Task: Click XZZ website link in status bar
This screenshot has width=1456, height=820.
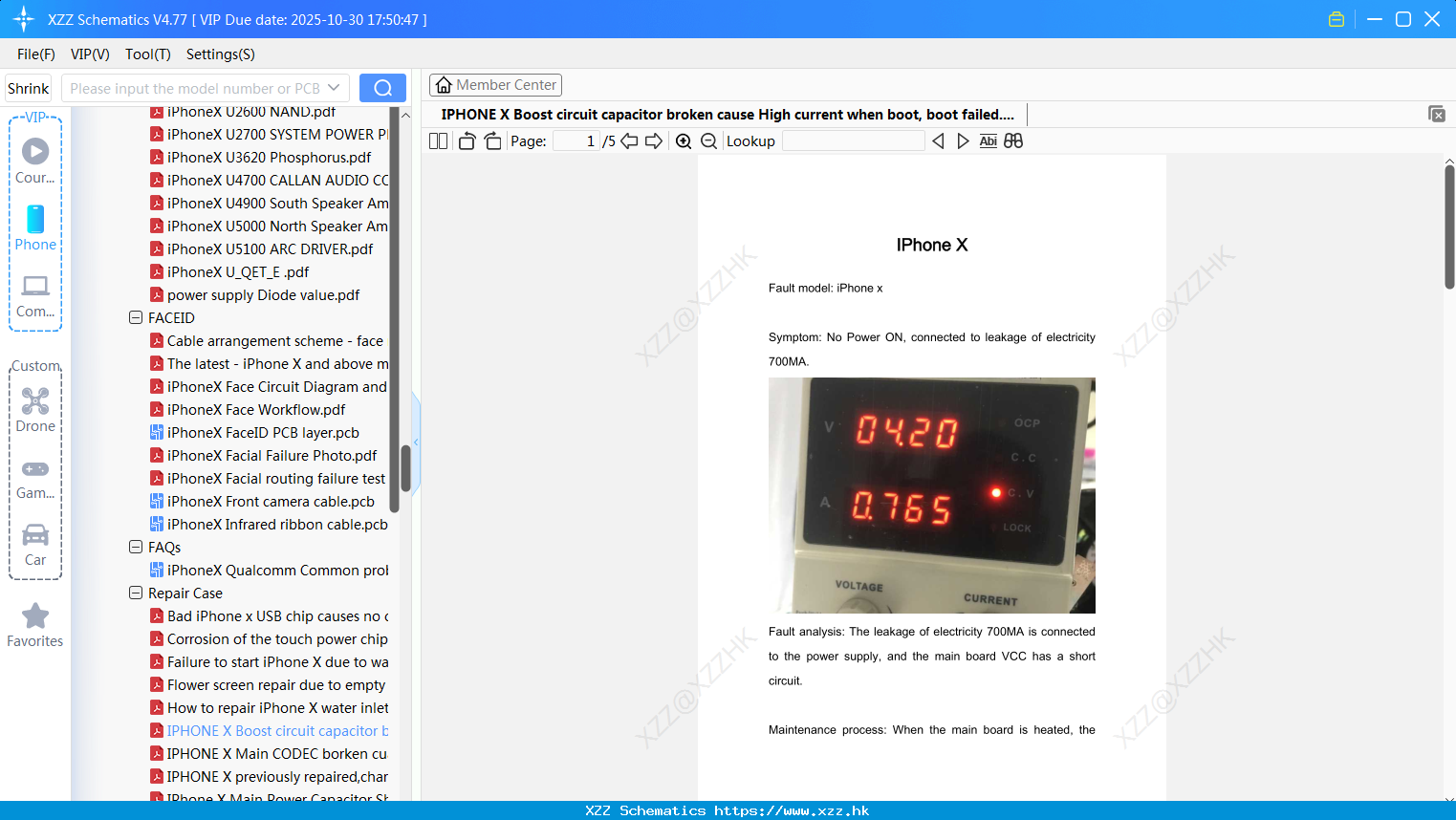Action: tap(792, 810)
